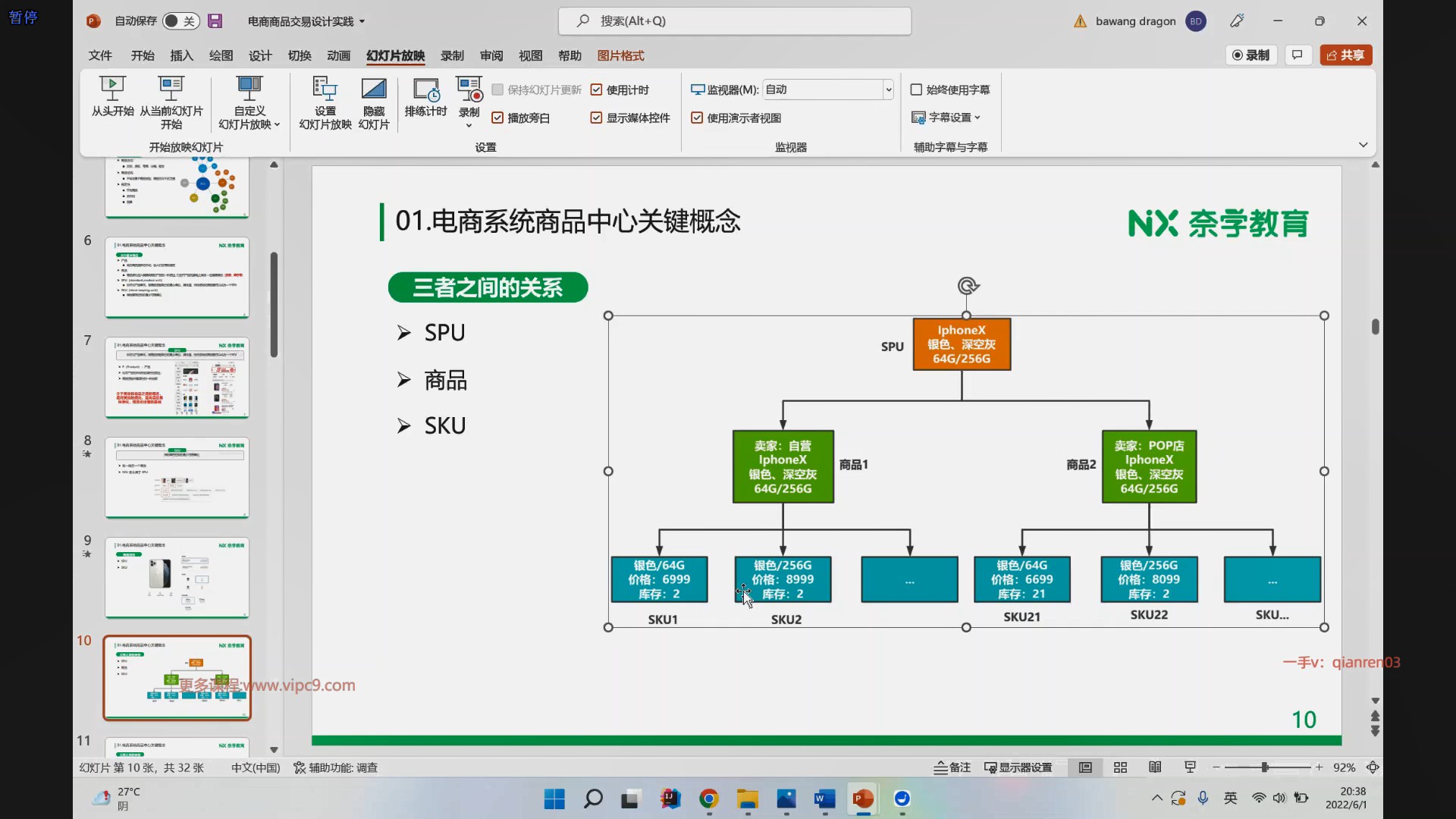Start slideshow from beginning icon

click(112, 89)
